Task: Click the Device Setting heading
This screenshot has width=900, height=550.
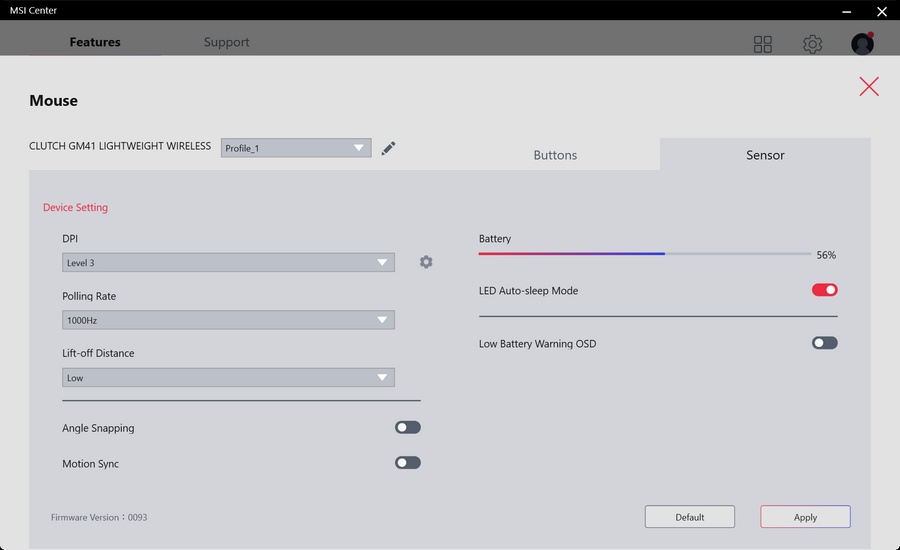Action: click(x=75, y=207)
